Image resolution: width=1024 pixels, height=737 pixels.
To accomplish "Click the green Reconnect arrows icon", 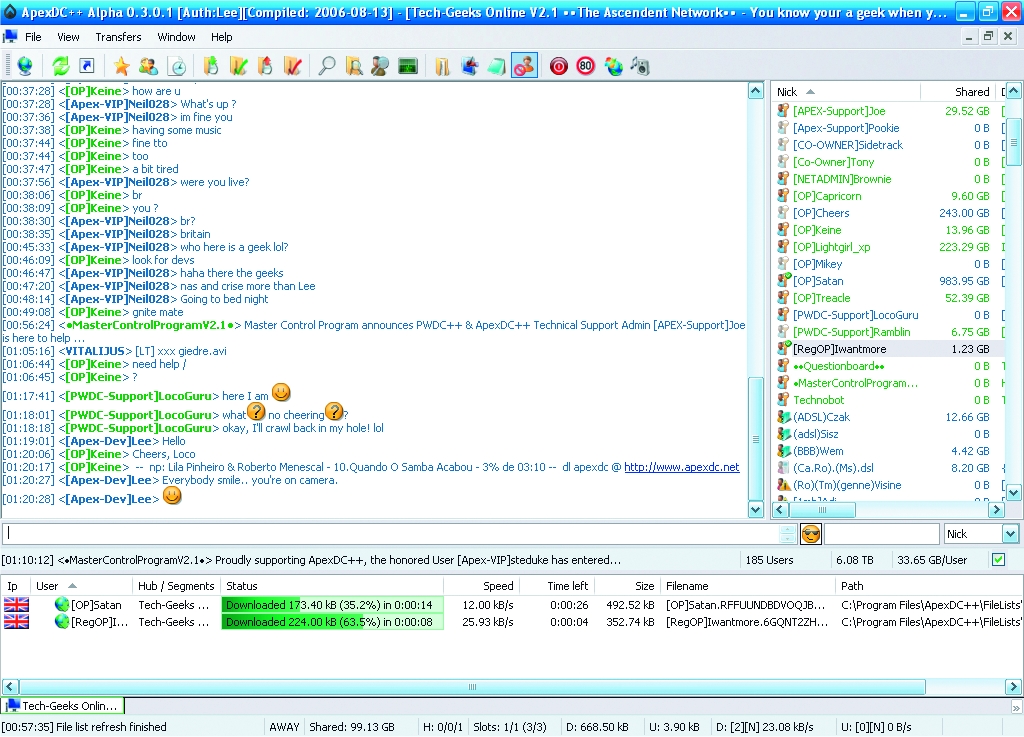I will pos(61,66).
